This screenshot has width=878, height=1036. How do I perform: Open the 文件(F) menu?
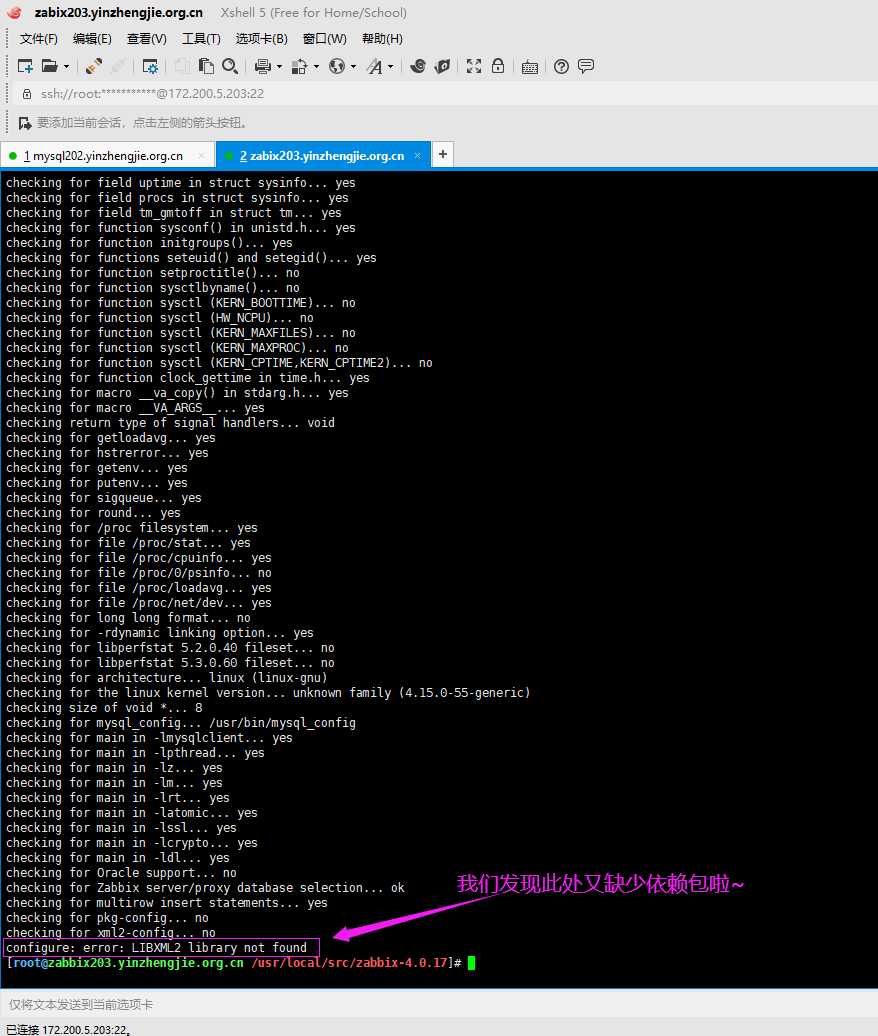(x=38, y=39)
